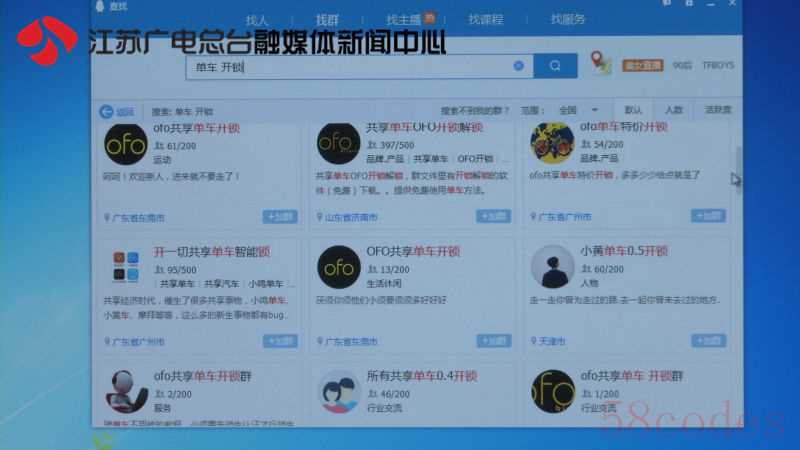Sort results by 人数
This screenshot has width=800, height=450.
(674, 110)
